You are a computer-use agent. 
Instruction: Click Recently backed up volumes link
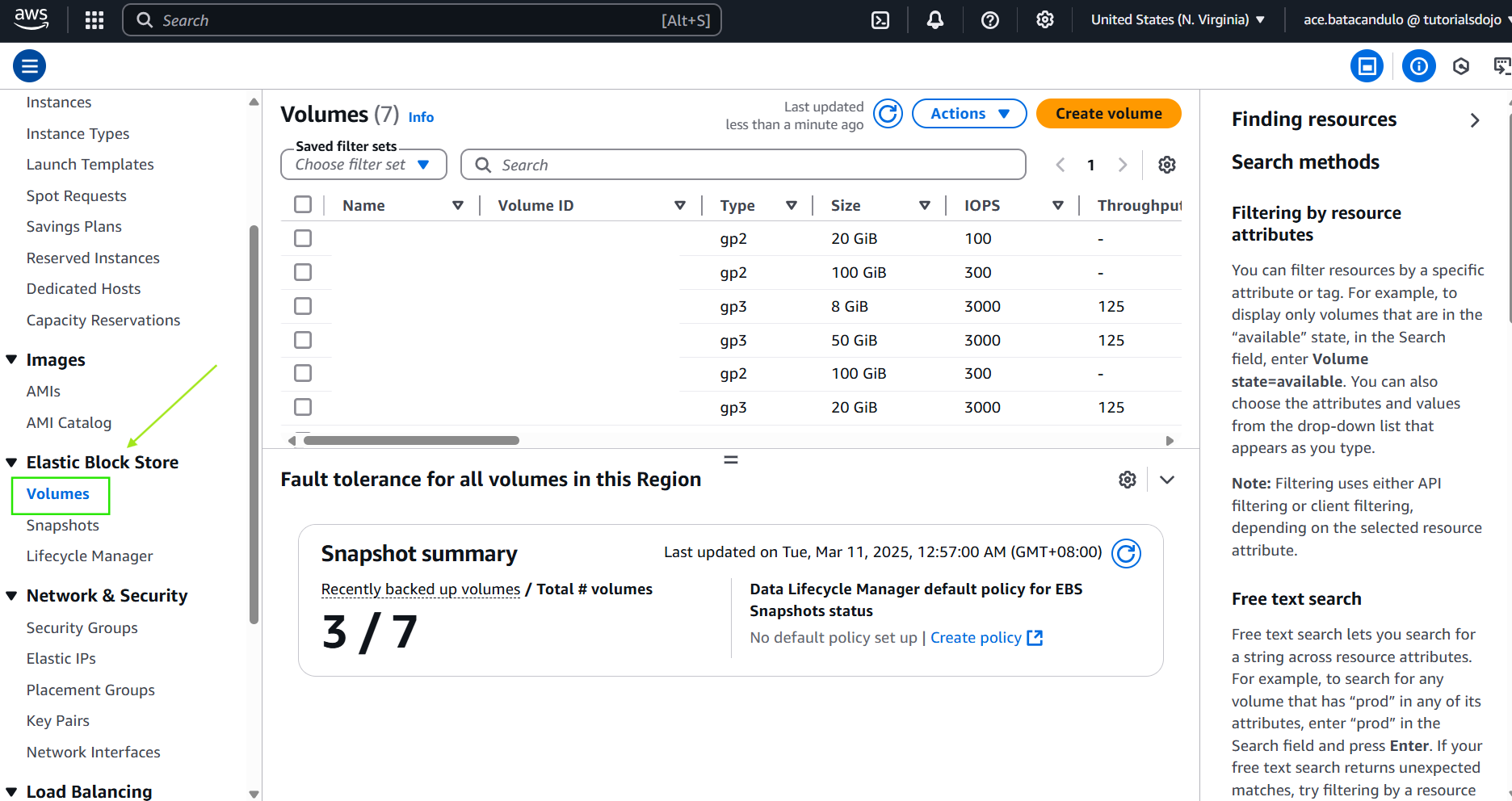(421, 589)
